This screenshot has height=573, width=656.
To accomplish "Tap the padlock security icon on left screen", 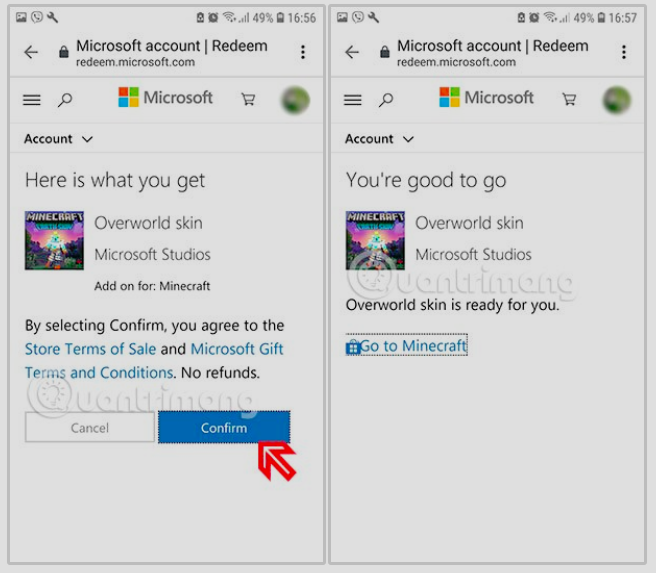I will pyautogui.click(x=64, y=52).
